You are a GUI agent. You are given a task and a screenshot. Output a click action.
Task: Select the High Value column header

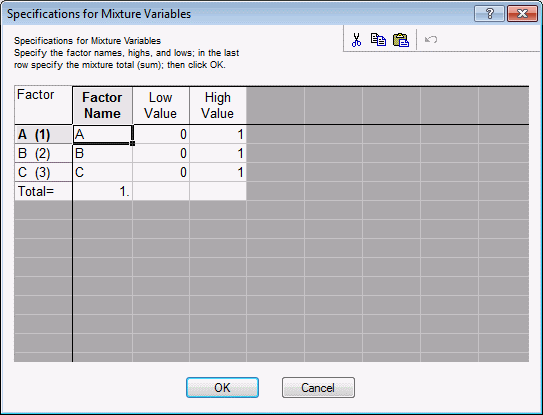click(x=218, y=105)
